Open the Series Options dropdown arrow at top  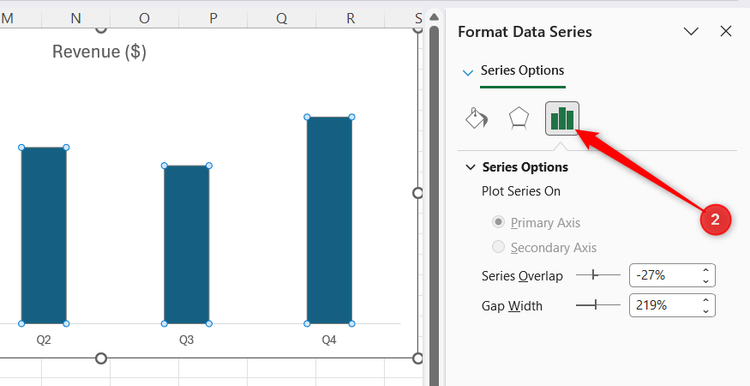click(x=468, y=73)
